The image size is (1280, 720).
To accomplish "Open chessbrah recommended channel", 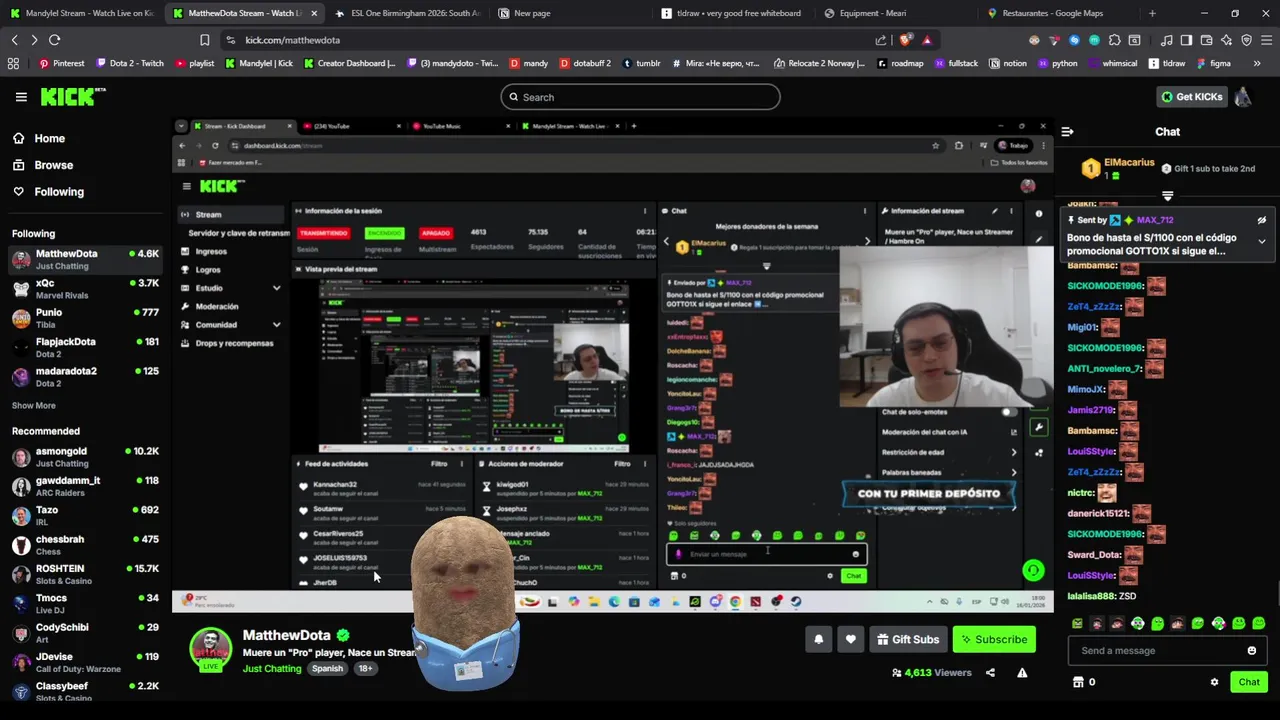I will (85, 545).
